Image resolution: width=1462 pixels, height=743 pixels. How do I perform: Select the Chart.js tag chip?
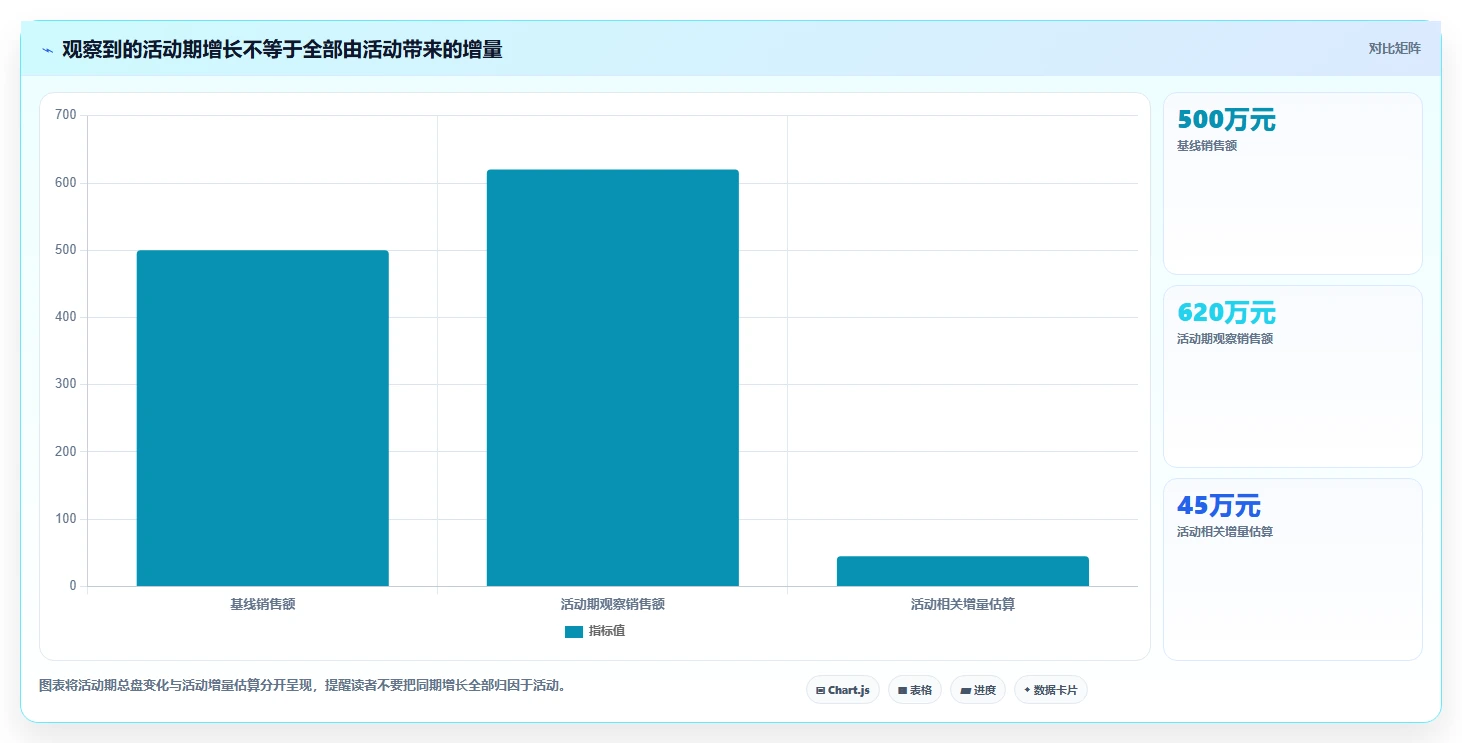[x=843, y=690]
